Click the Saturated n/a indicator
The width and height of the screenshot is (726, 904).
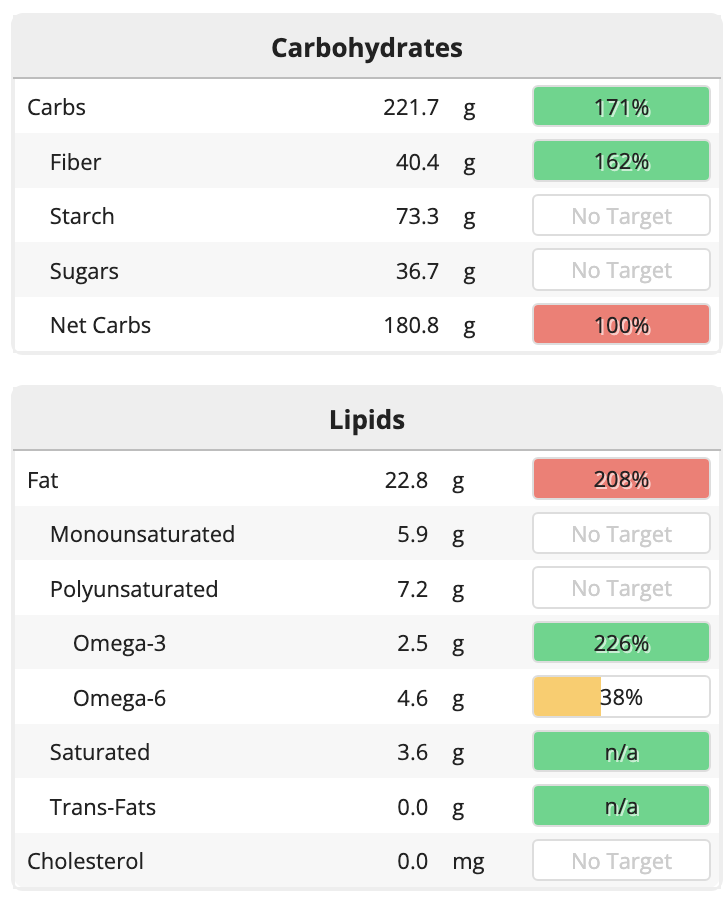pos(621,752)
